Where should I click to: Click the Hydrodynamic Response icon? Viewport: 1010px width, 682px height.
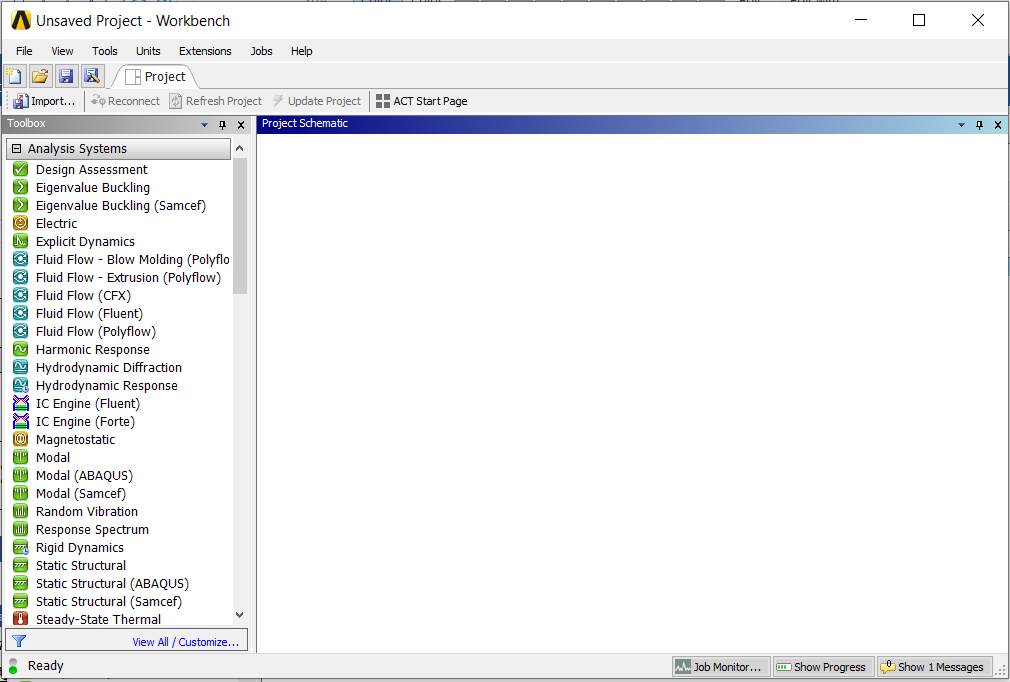click(21, 386)
